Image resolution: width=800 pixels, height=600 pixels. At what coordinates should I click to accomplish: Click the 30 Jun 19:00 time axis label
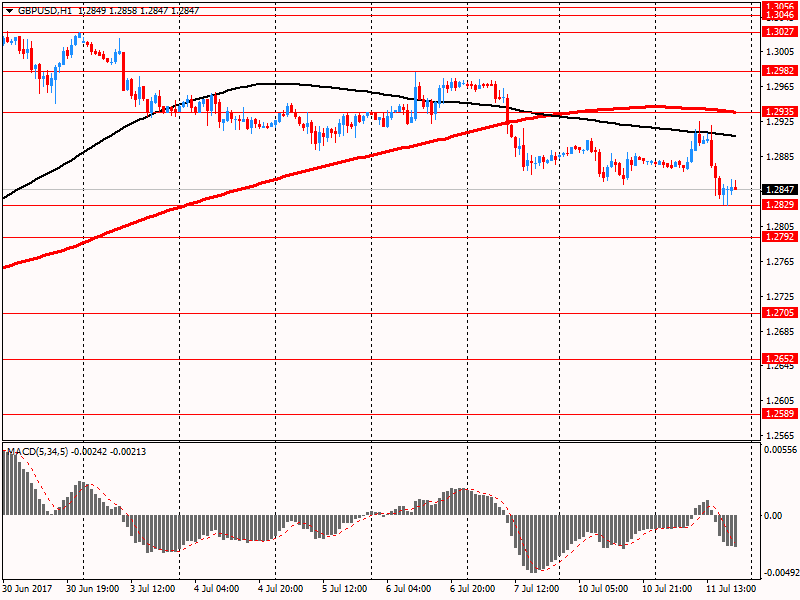click(92, 589)
